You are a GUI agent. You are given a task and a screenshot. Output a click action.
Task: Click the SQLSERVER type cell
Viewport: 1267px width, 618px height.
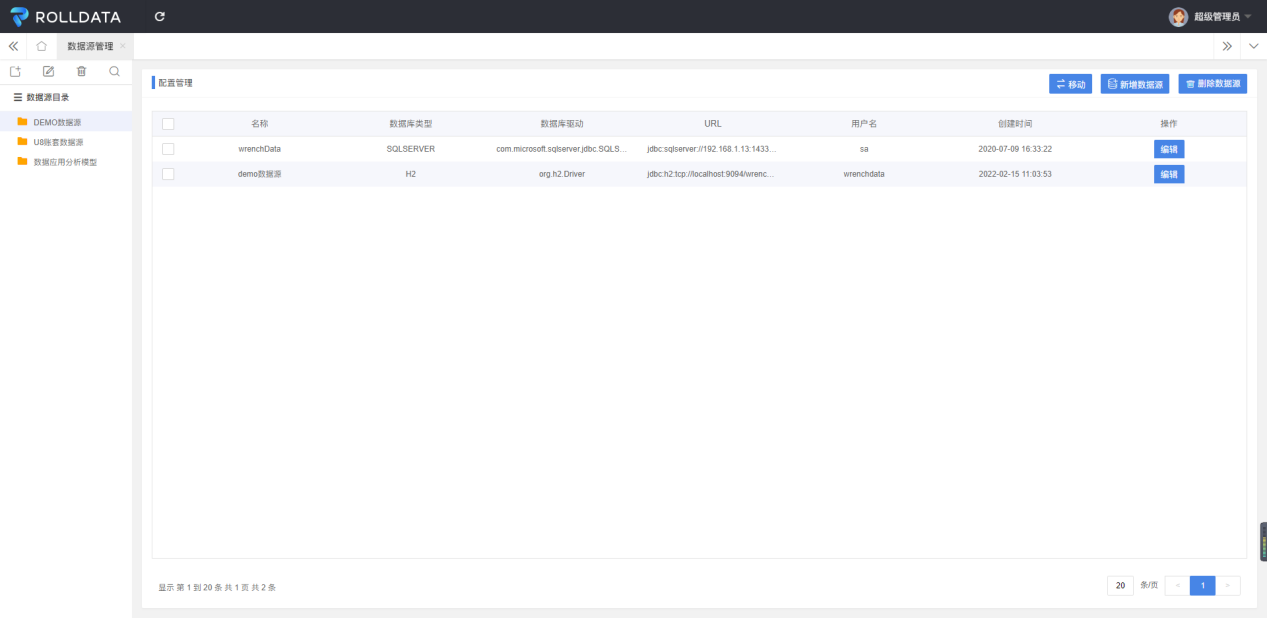[x=410, y=149]
